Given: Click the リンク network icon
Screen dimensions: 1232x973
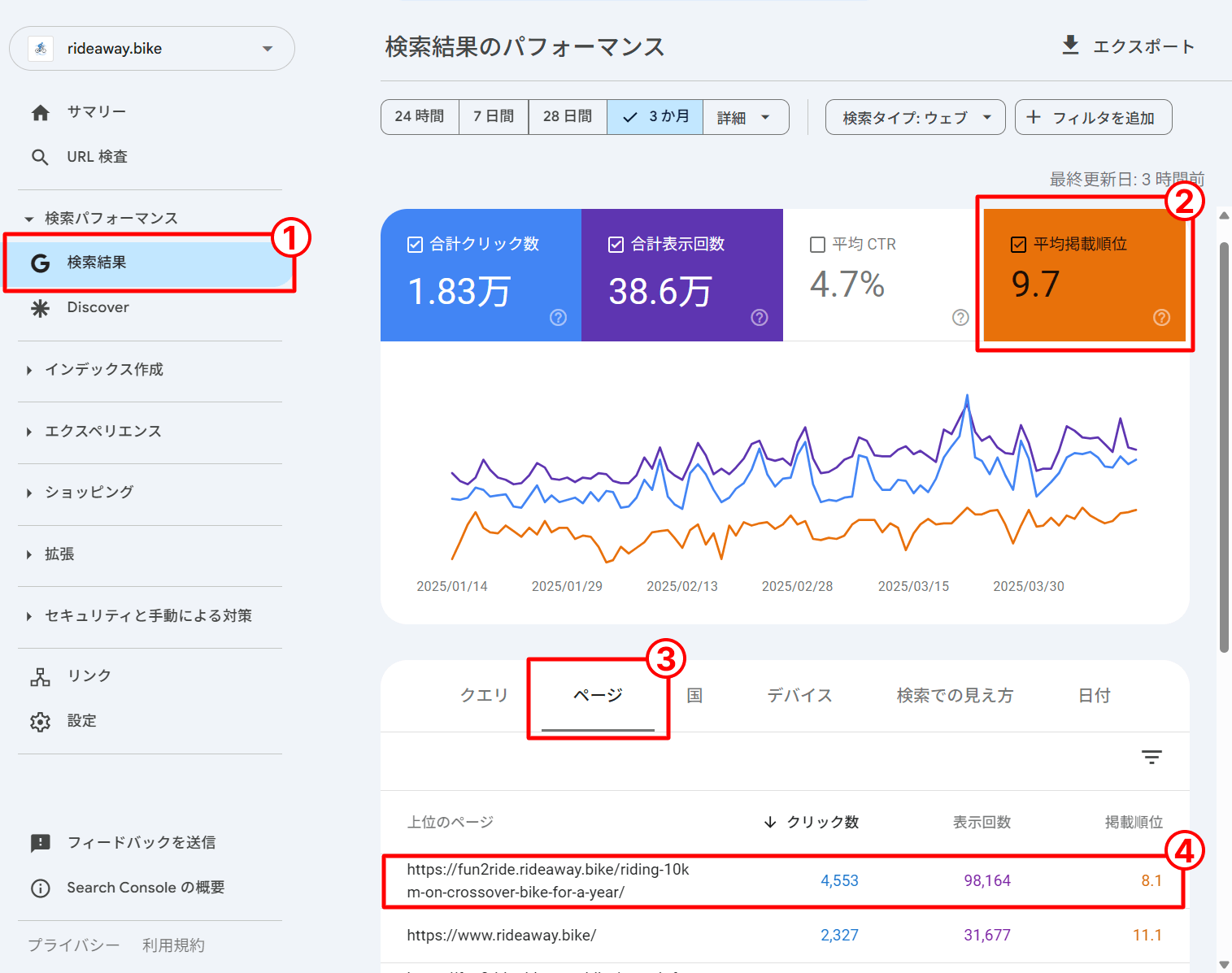Looking at the screenshot, I should [40, 676].
